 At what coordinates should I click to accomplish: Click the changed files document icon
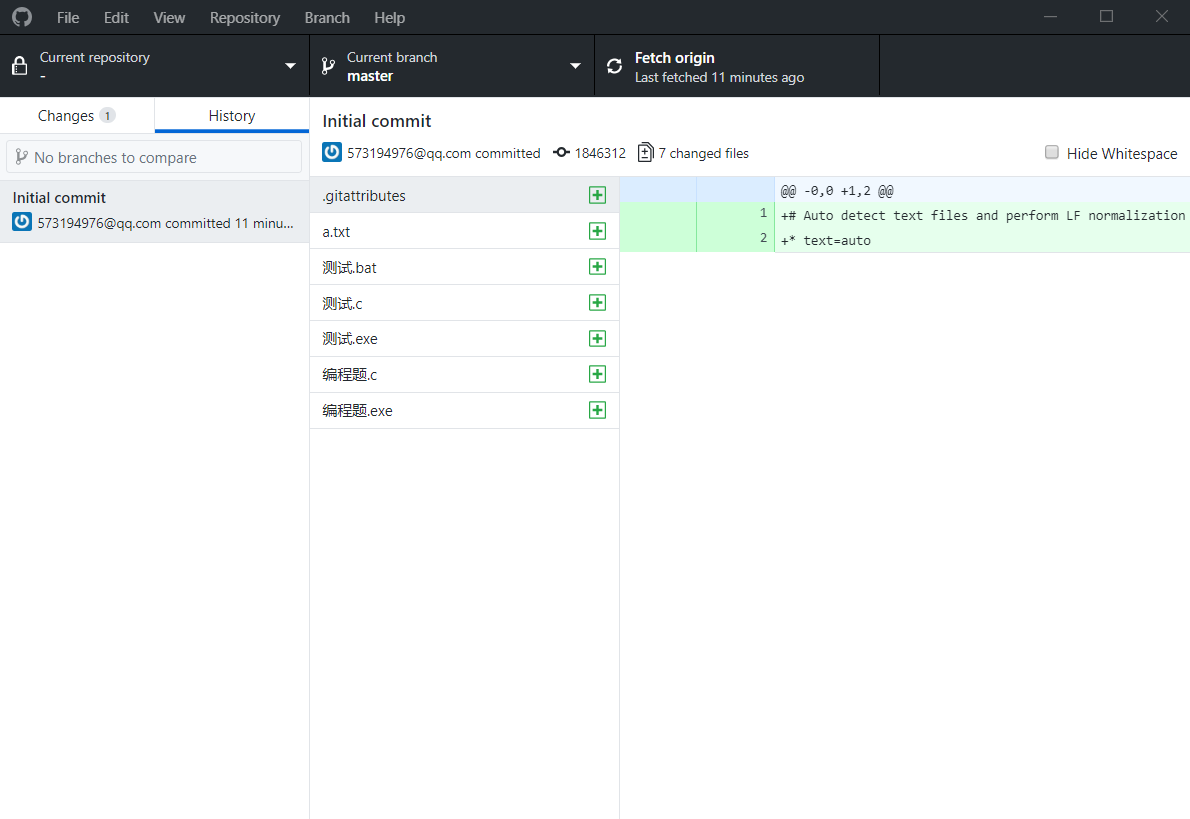point(645,153)
